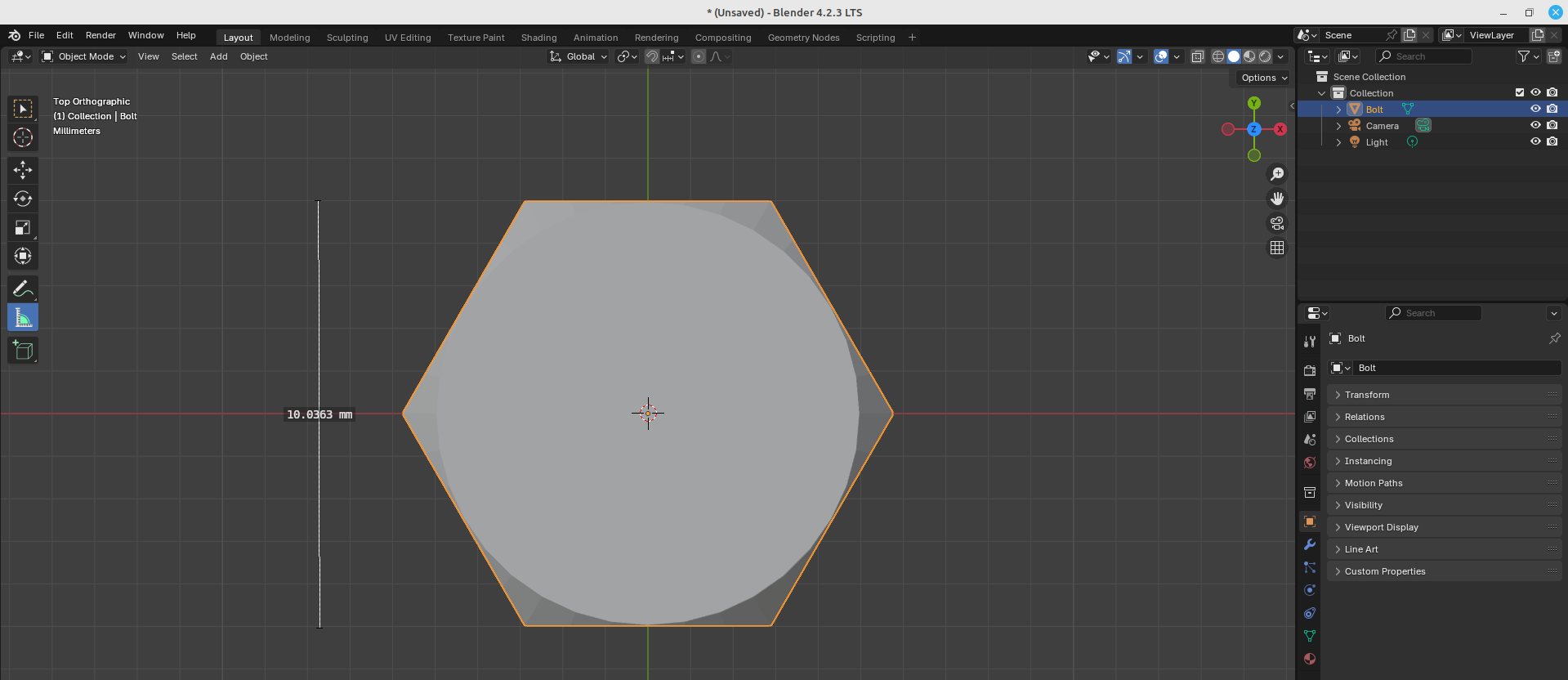Image resolution: width=1568 pixels, height=680 pixels.
Task: Select the Move tool
Action: [x=23, y=170]
